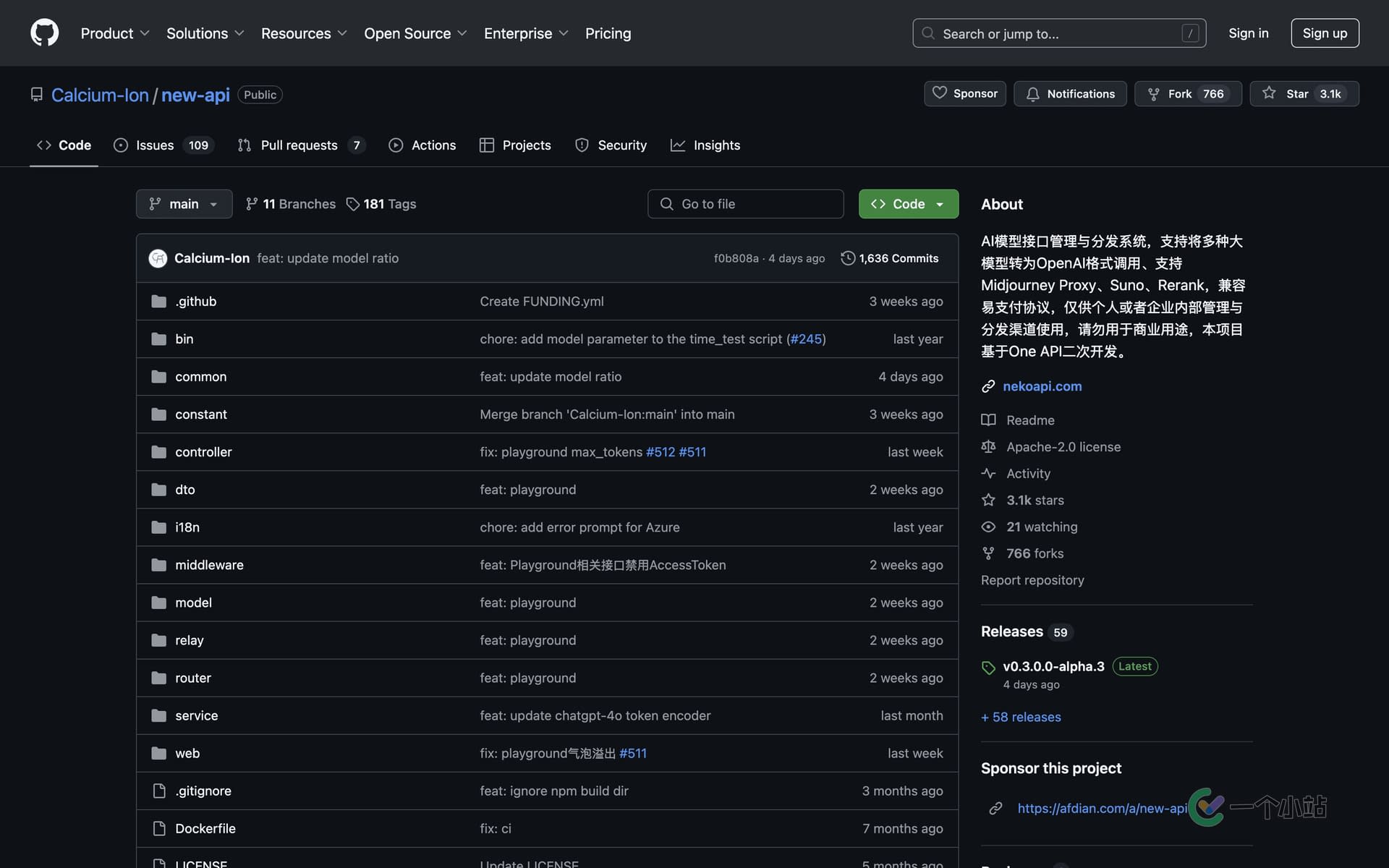Click the pulse icon next to Activity
The height and width of the screenshot is (868, 1389).
point(988,474)
